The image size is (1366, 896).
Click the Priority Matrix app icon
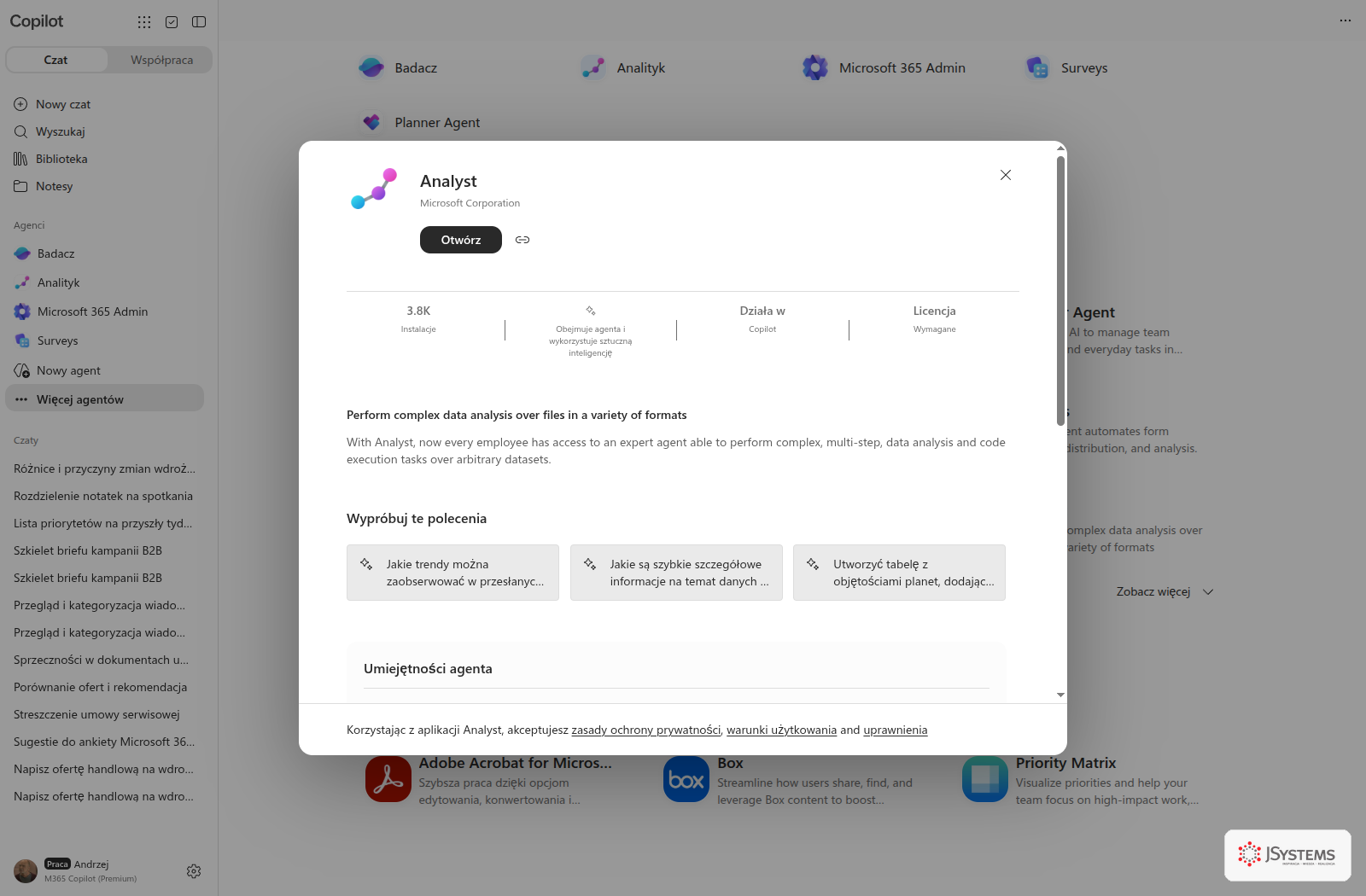pos(985,779)
